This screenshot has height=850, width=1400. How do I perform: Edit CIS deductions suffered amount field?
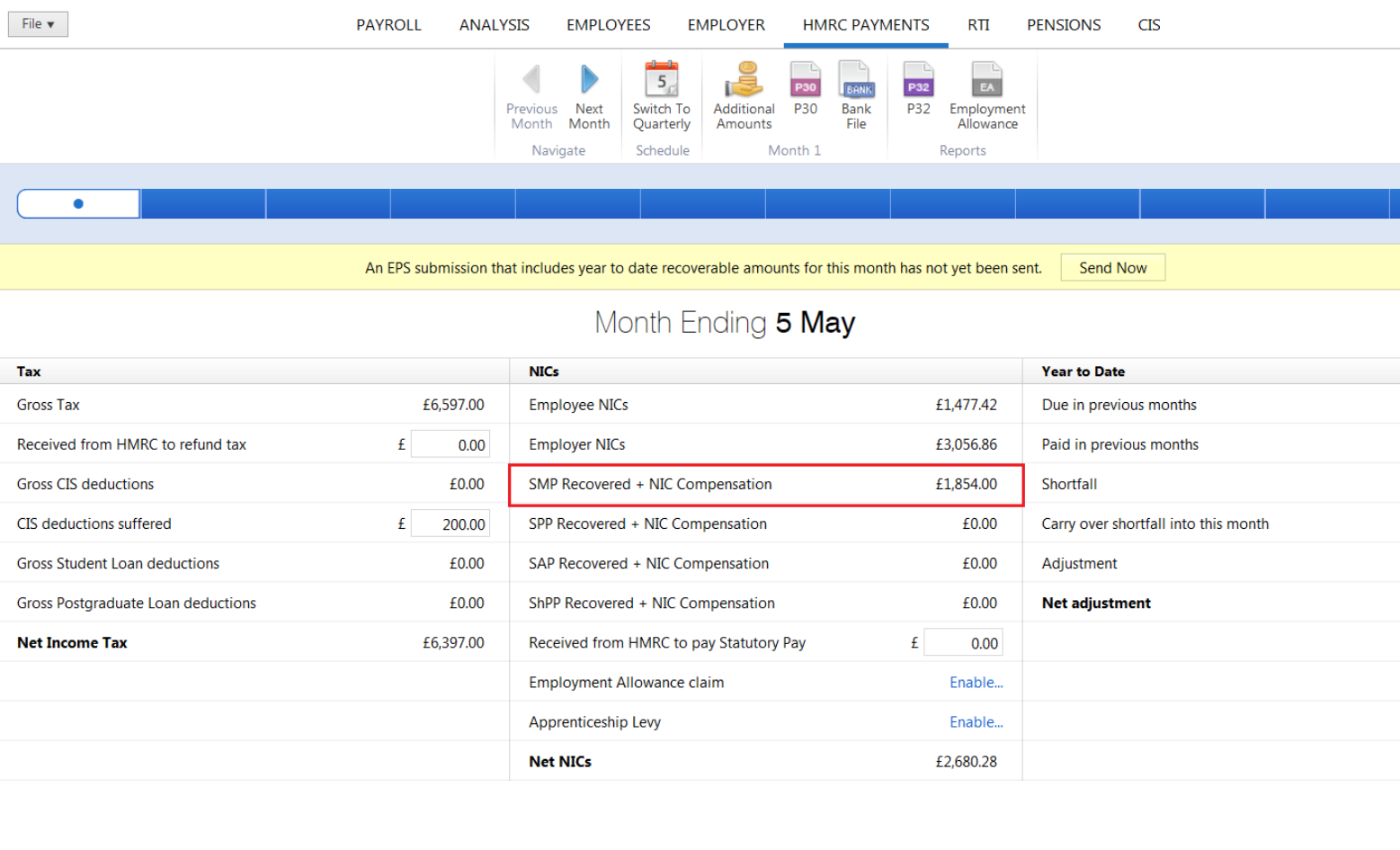450,523
